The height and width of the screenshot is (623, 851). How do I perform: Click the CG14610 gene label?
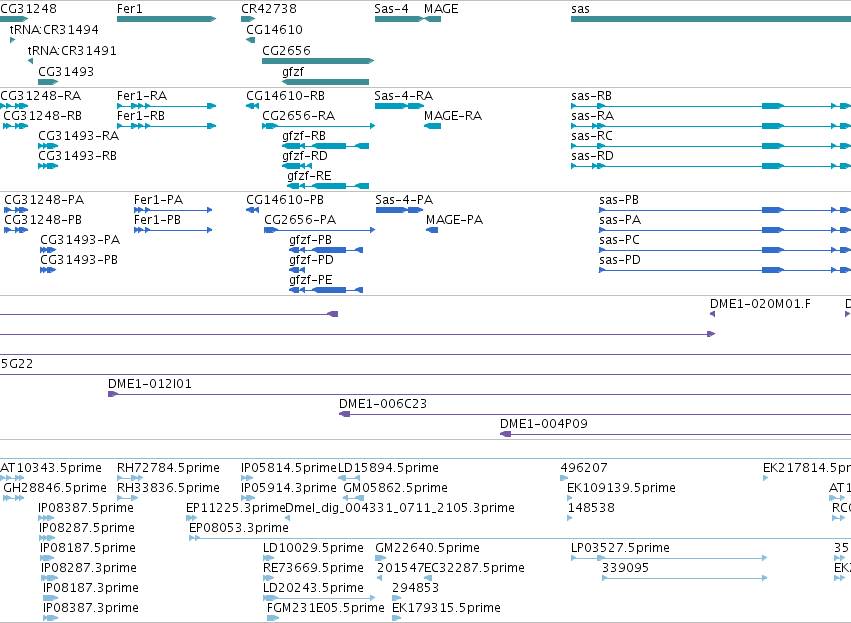[274, 29]
